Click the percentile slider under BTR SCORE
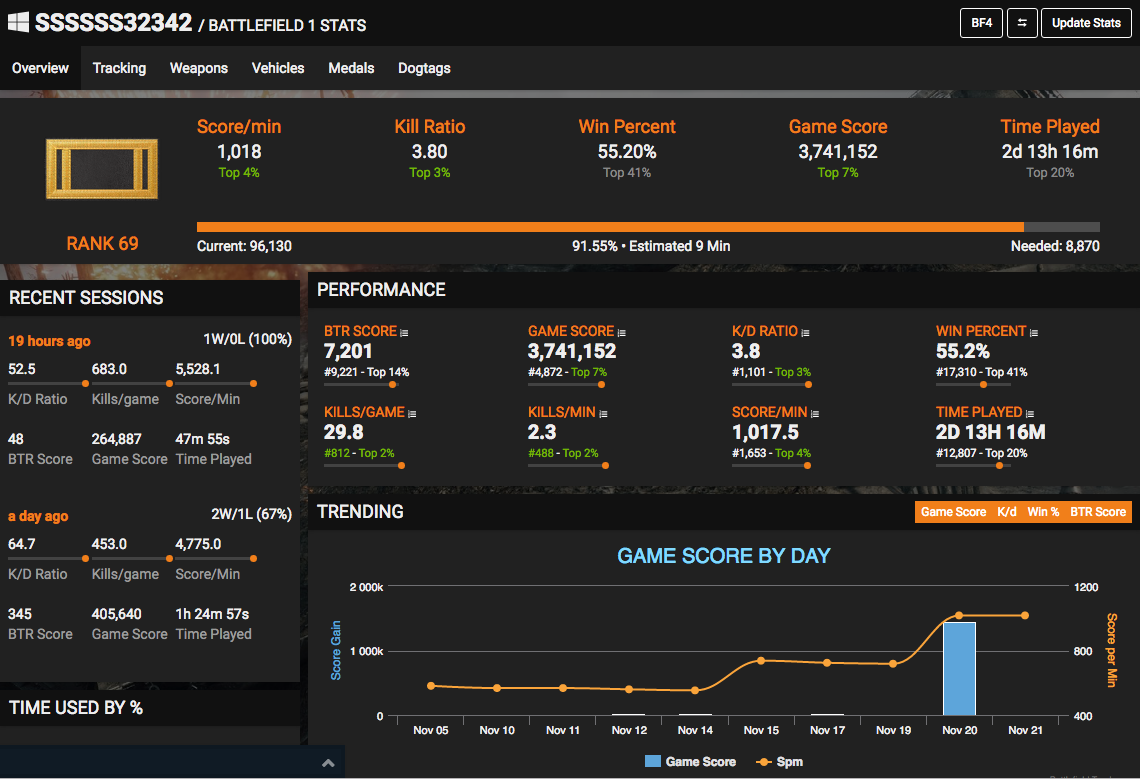This screenshot has width=1140, height=779. point(361,384)
